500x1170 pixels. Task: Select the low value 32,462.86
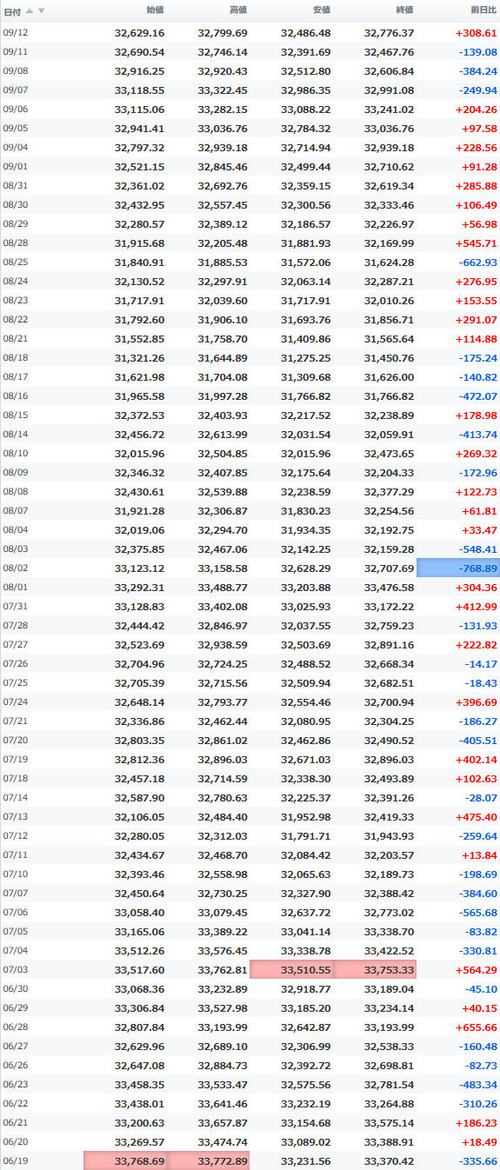point(306,740)
